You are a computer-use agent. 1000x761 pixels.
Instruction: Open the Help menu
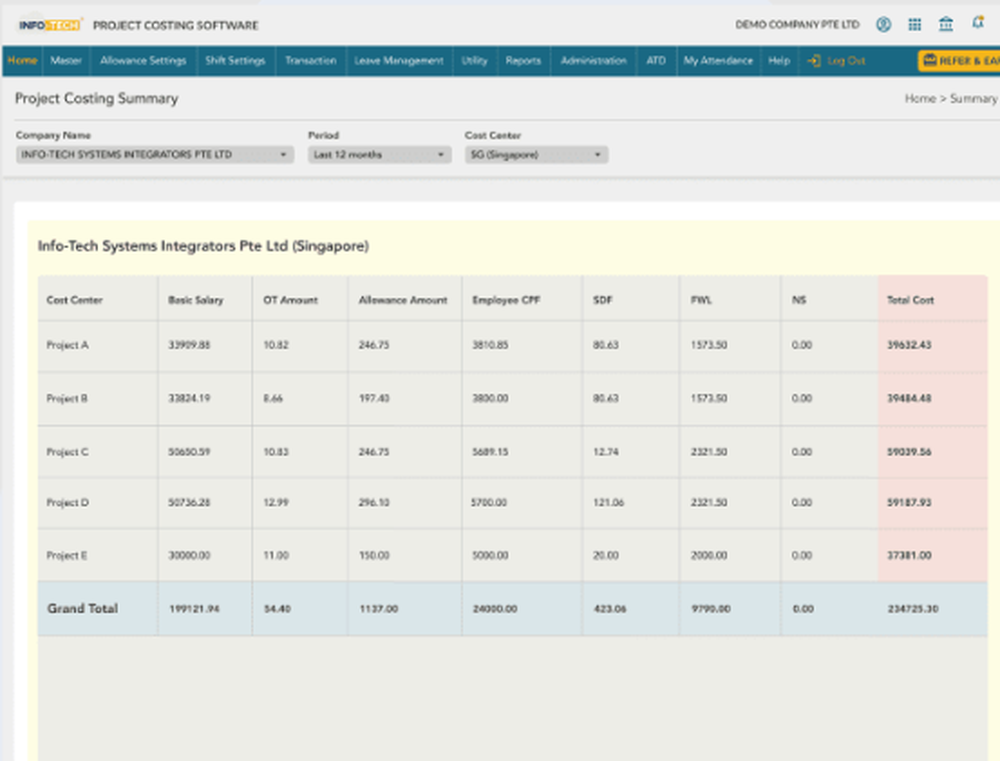point(779,61)
